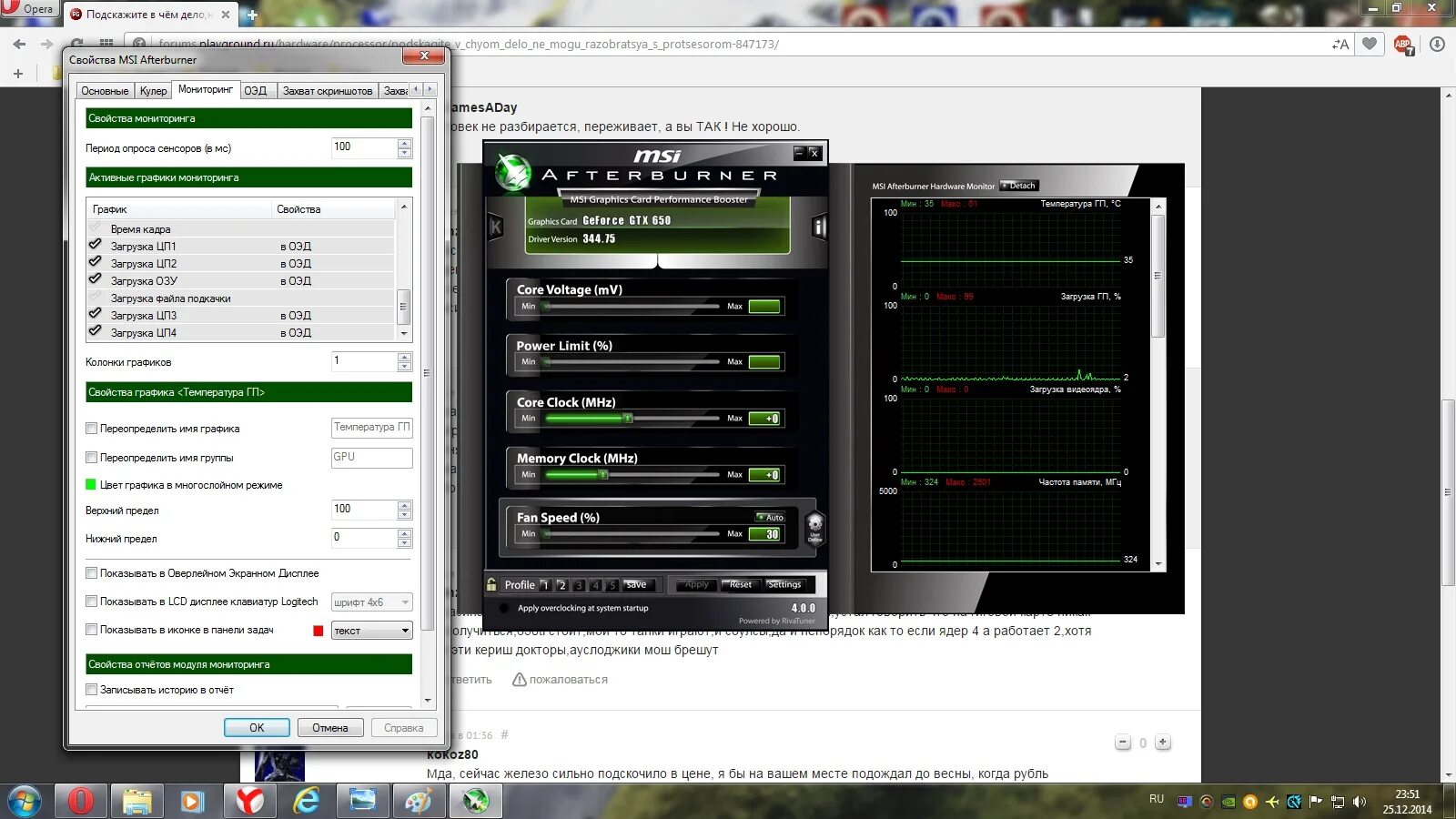Open the Adblock Plus extension icon
This screenshot has height=819, width=1456.
(x=1403, y=45)
